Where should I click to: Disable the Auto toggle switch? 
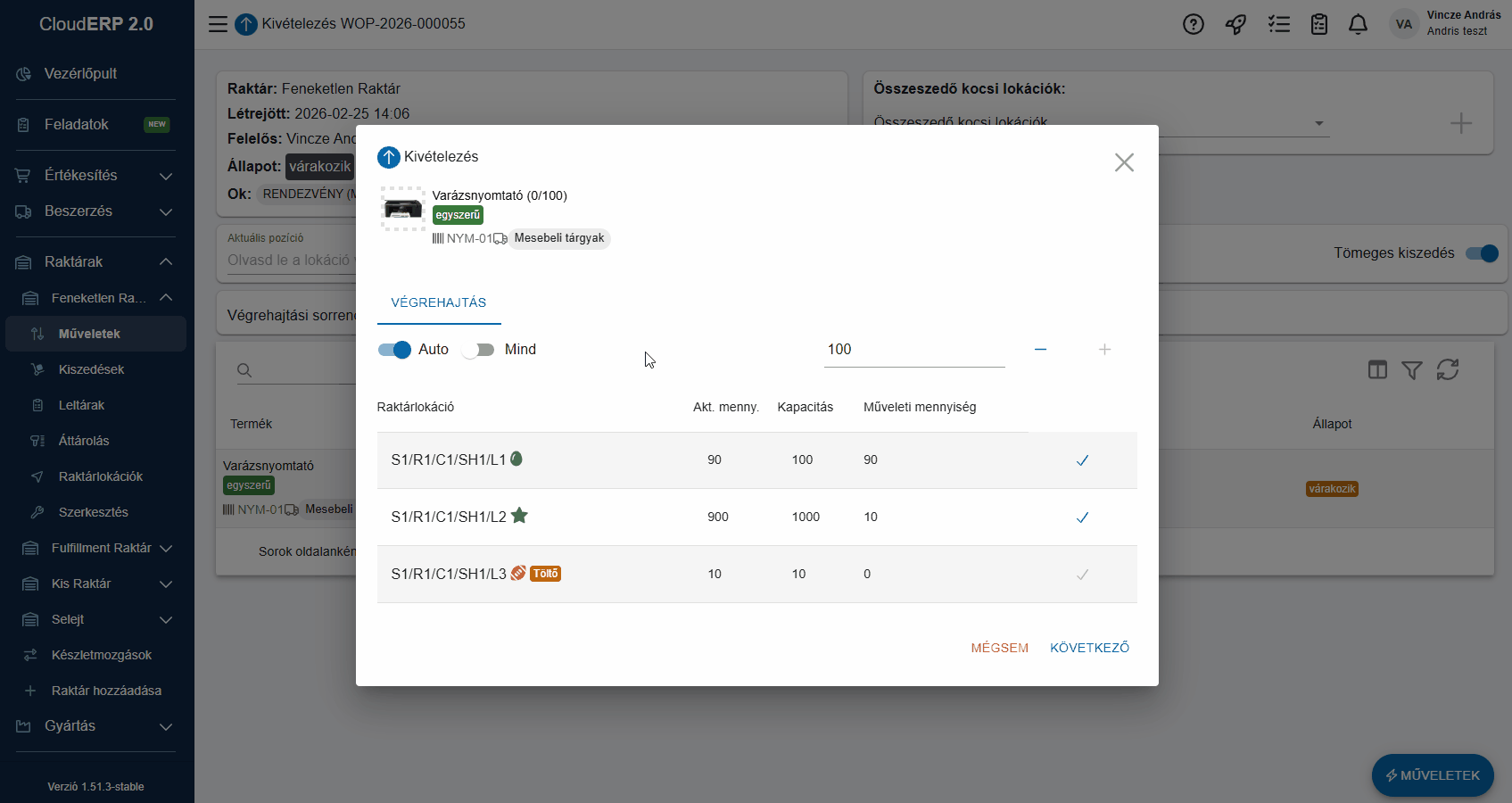click(394, 350)
